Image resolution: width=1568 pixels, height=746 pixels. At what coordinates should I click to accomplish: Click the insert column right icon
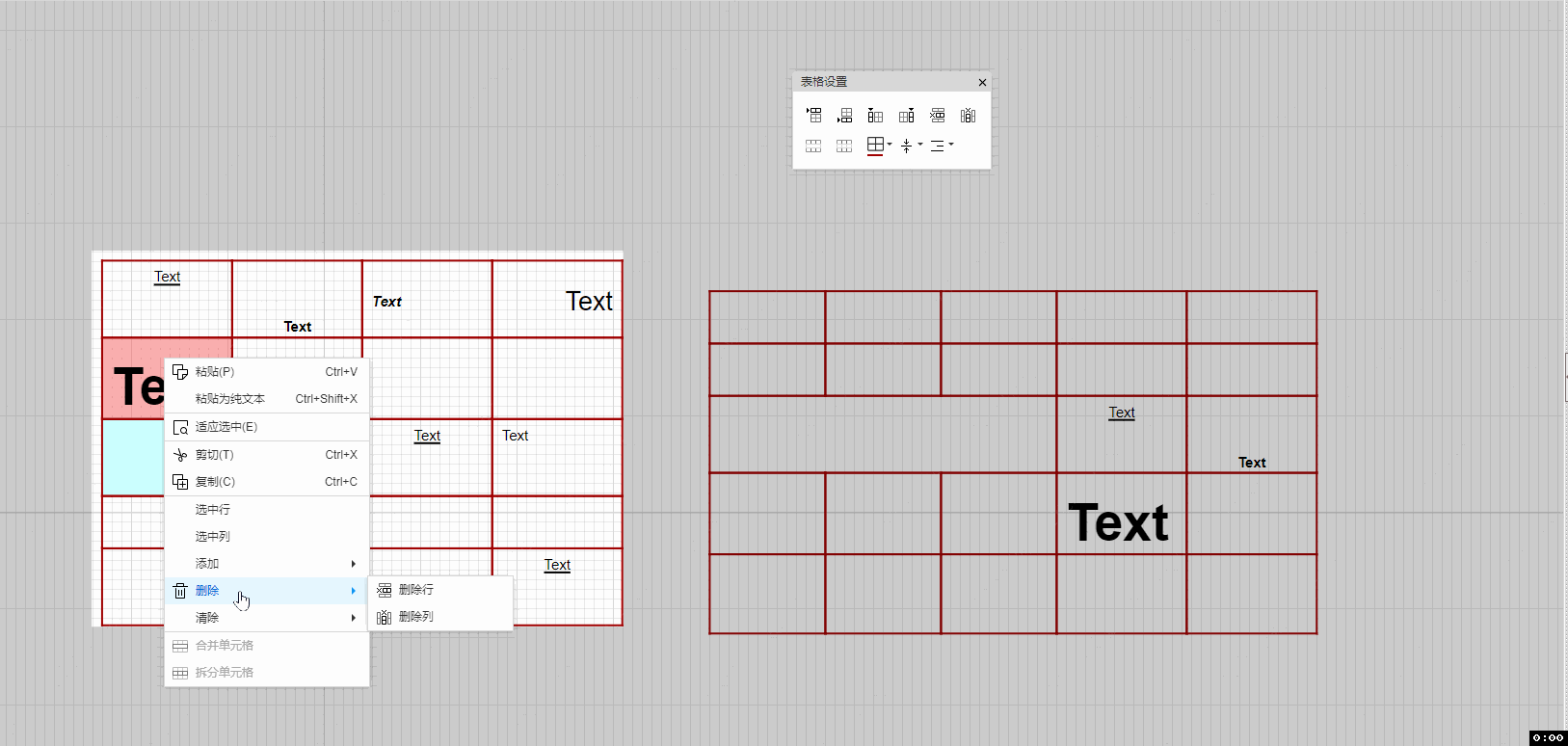pos(906,116)
